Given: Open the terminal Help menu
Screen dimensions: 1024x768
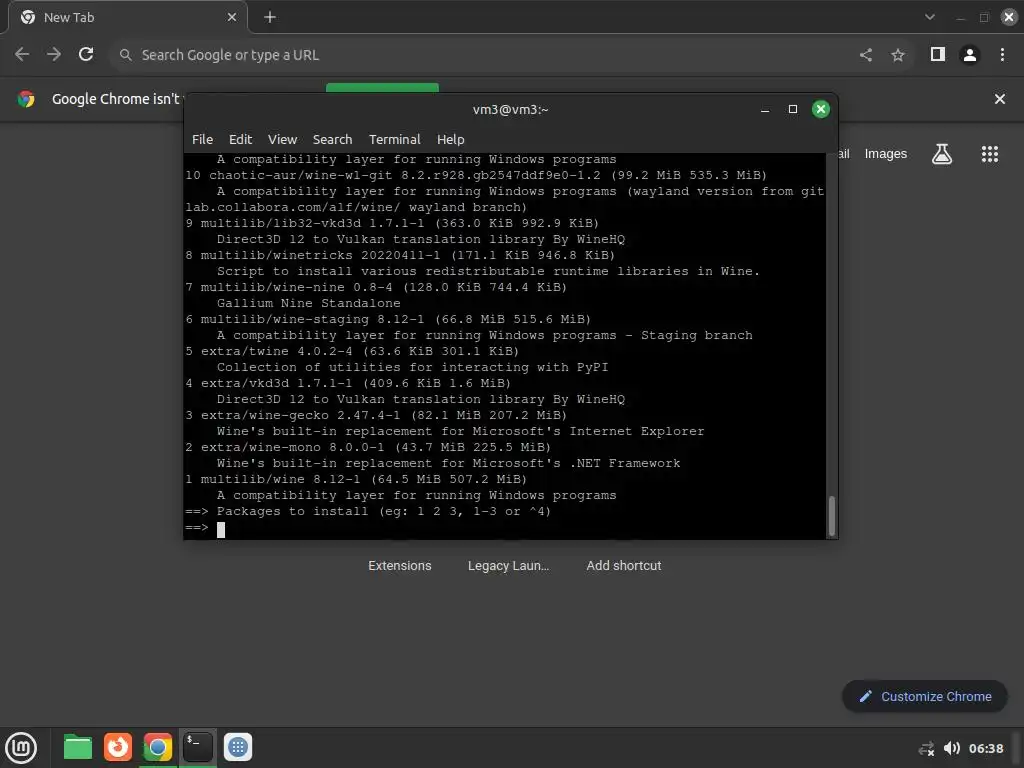Looking at the screenshot, I should [451, 139].
